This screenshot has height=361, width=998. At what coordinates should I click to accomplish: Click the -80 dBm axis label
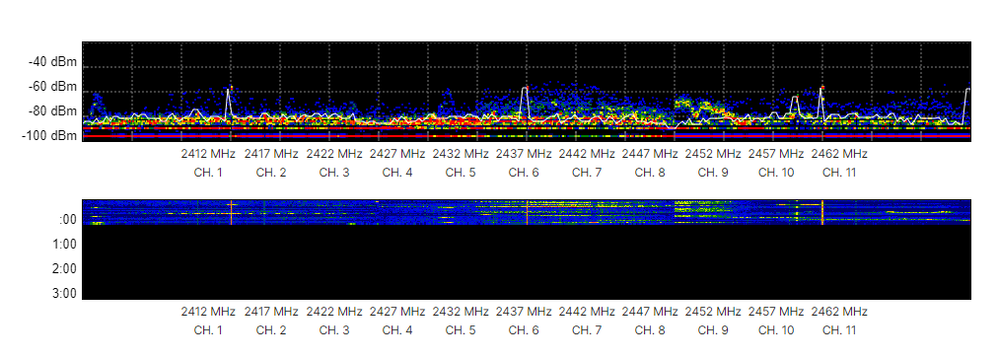coord(52,111)
